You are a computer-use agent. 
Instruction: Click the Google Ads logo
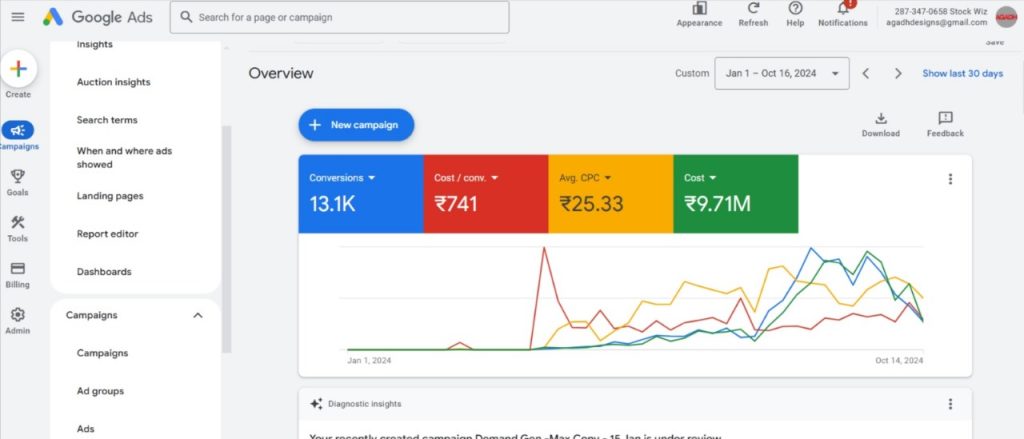point(98,17)
